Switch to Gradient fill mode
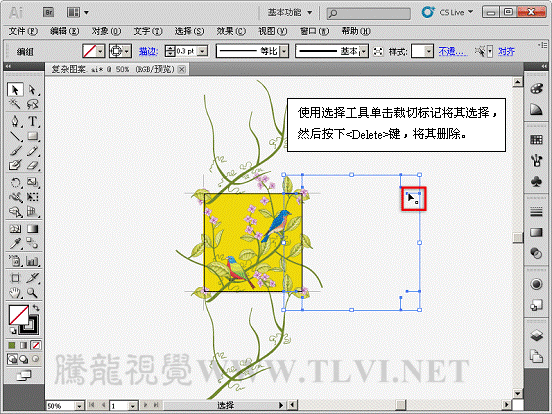 point(24,345)
